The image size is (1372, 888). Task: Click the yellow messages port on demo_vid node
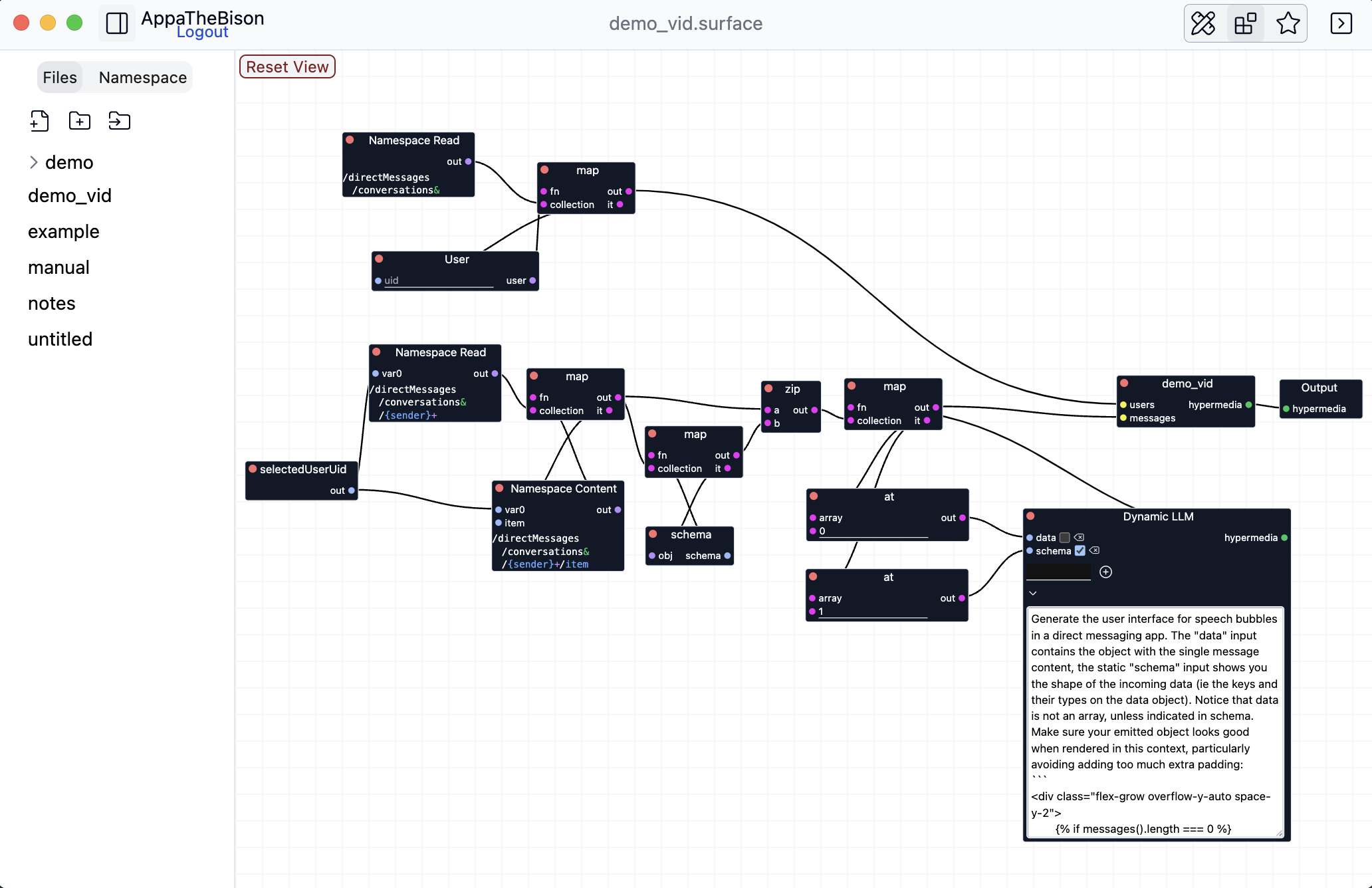[x=1123, y=418]
